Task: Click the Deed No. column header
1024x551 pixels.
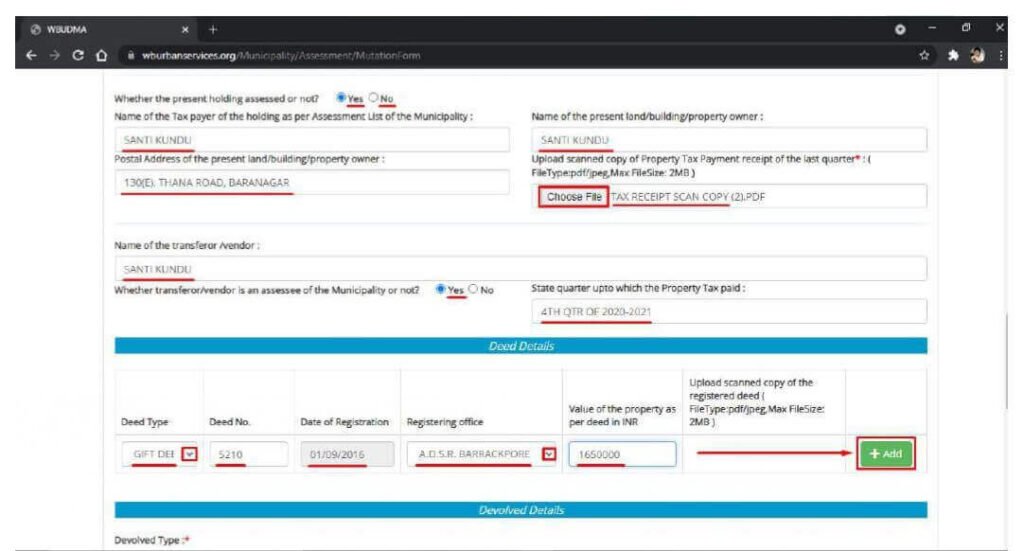Action: pos(229,422)
